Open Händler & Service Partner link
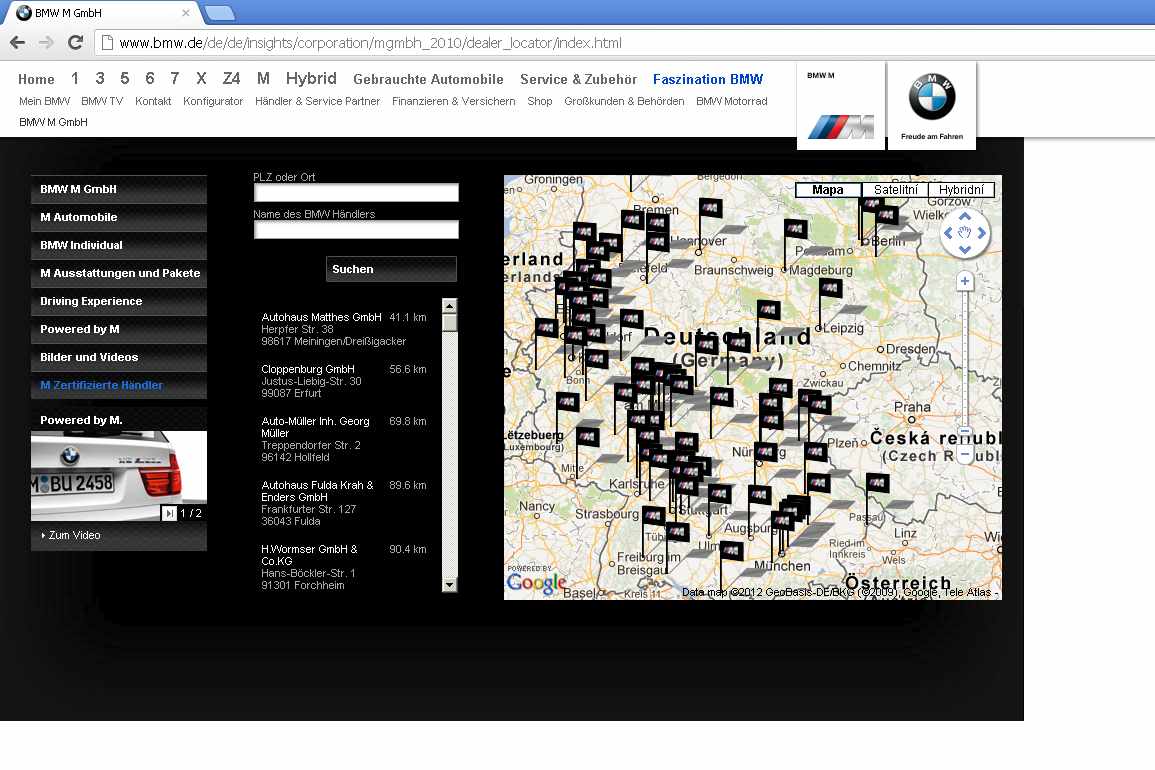 tap(317, 101)
